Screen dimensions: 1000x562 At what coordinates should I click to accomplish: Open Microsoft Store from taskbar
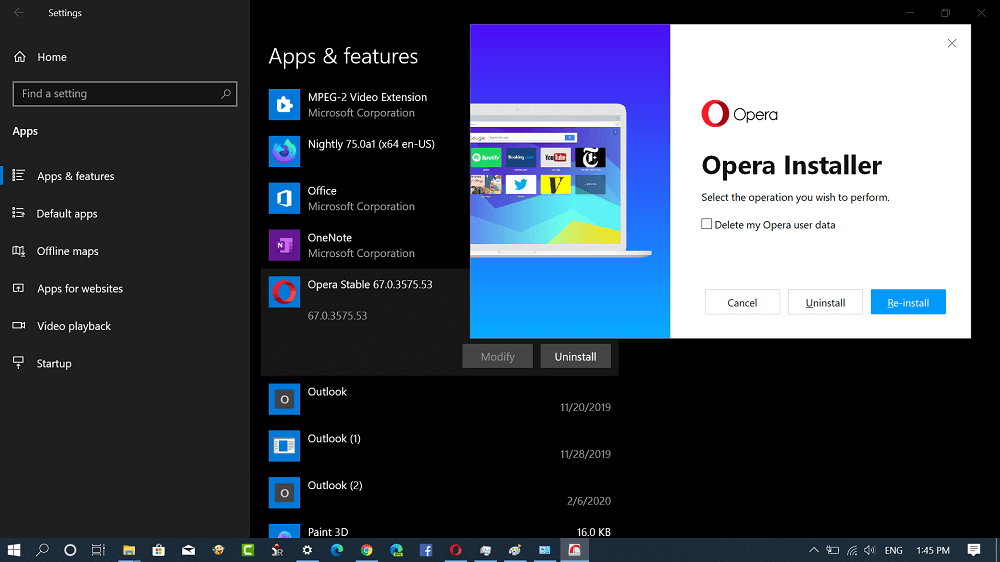(x=158, y=550)
